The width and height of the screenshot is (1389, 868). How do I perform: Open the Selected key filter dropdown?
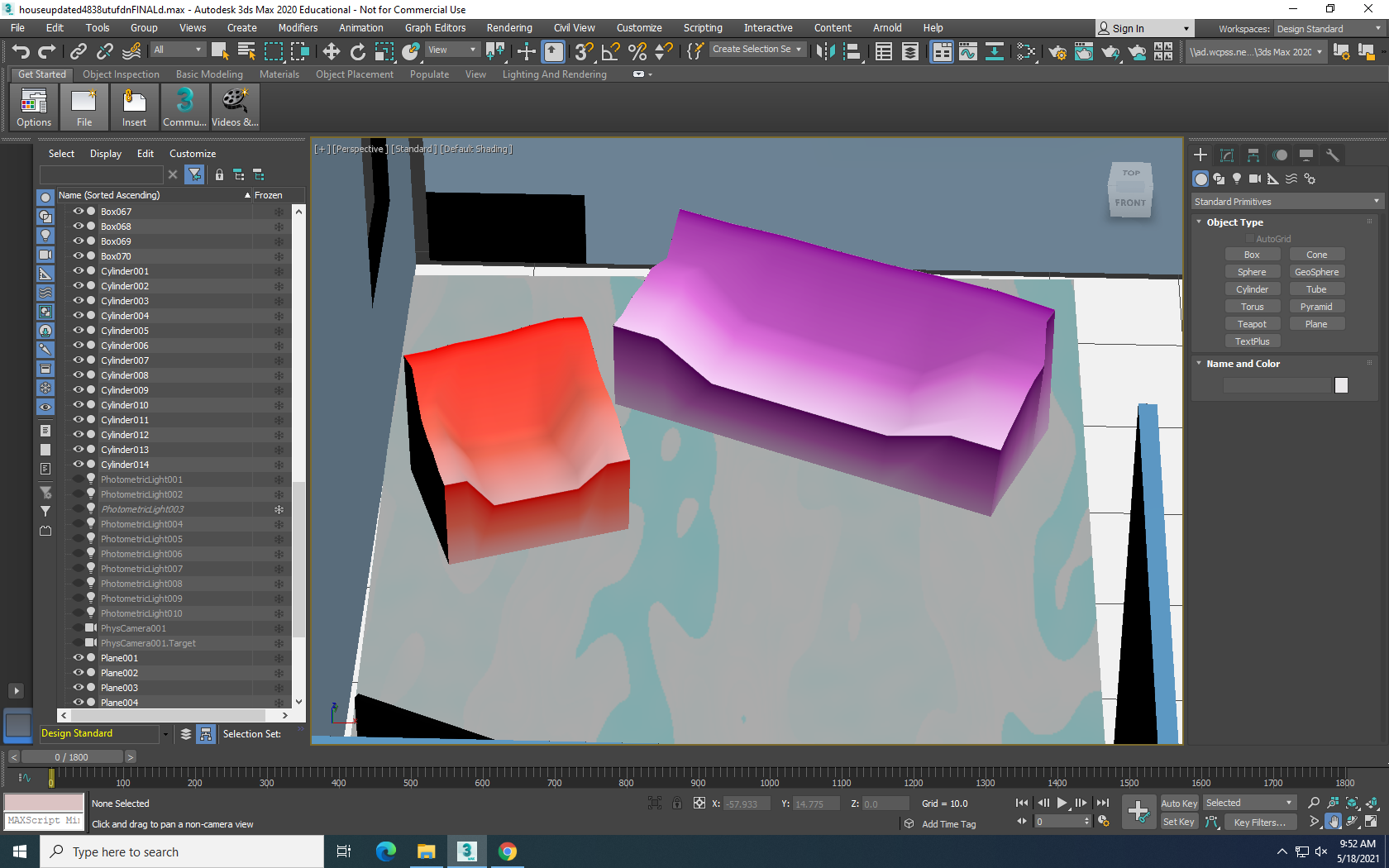(1249, 804)
